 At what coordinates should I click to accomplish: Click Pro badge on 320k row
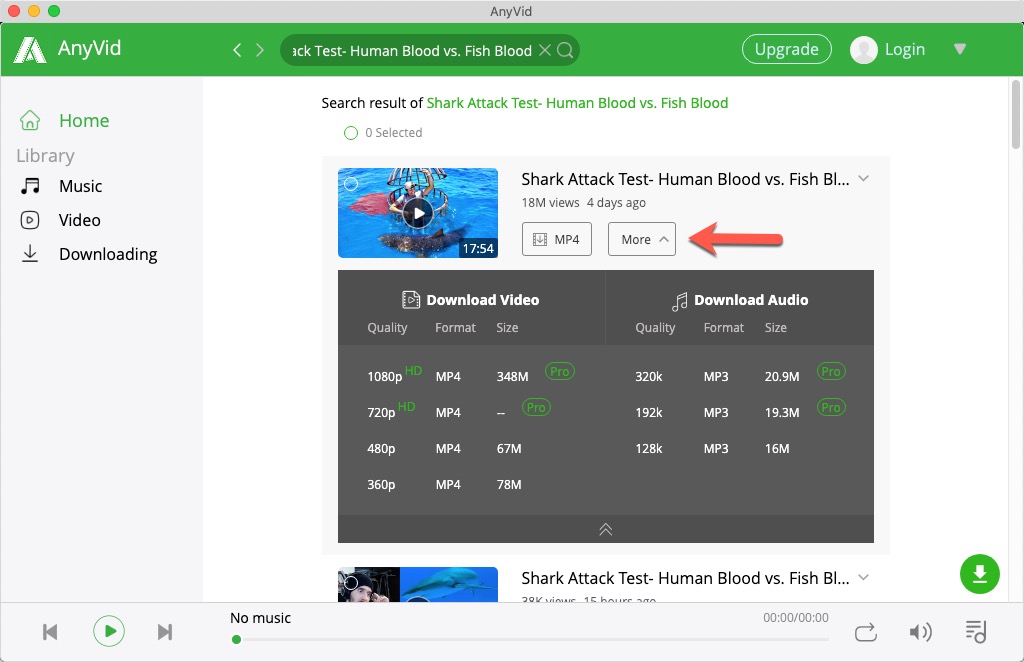pos(831,371)
